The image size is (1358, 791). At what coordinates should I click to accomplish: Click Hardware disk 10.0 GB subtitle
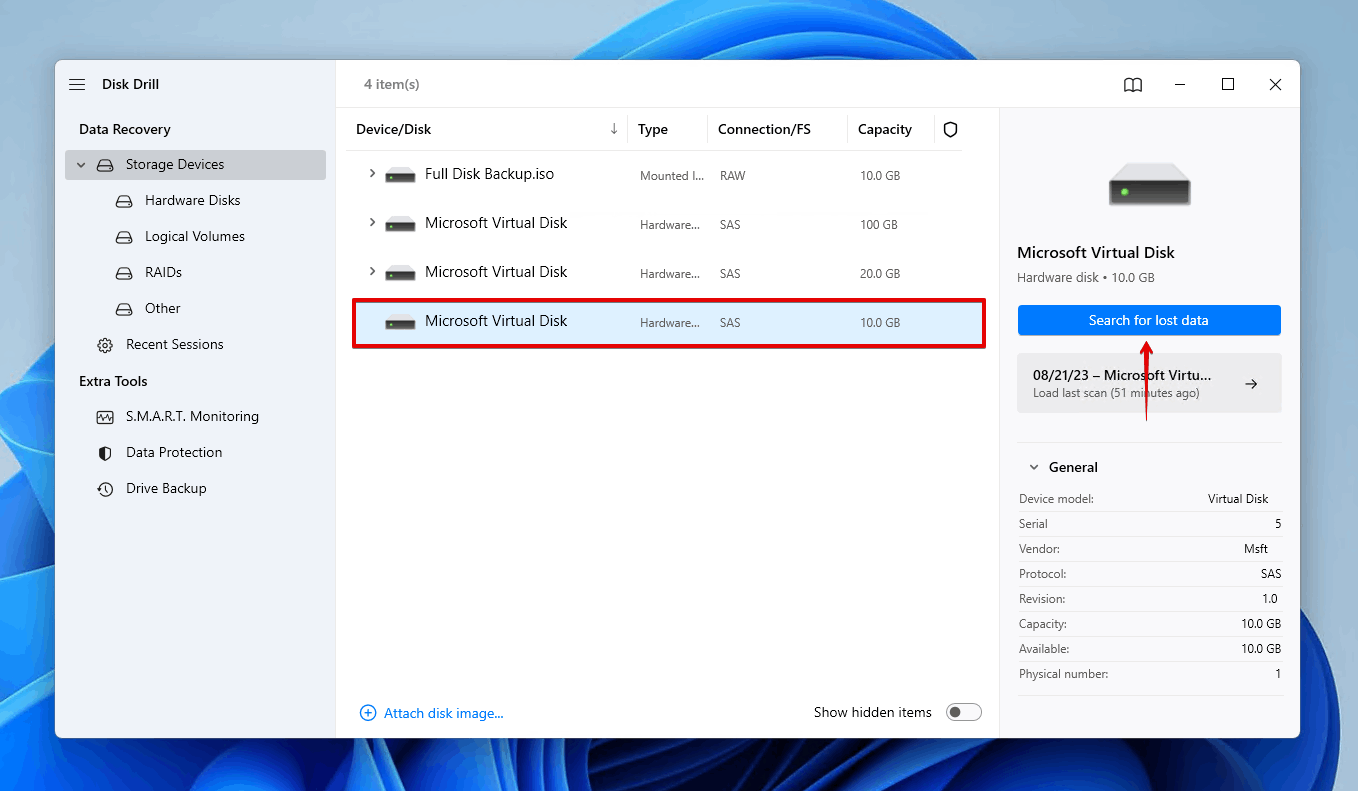[1085, 277]
